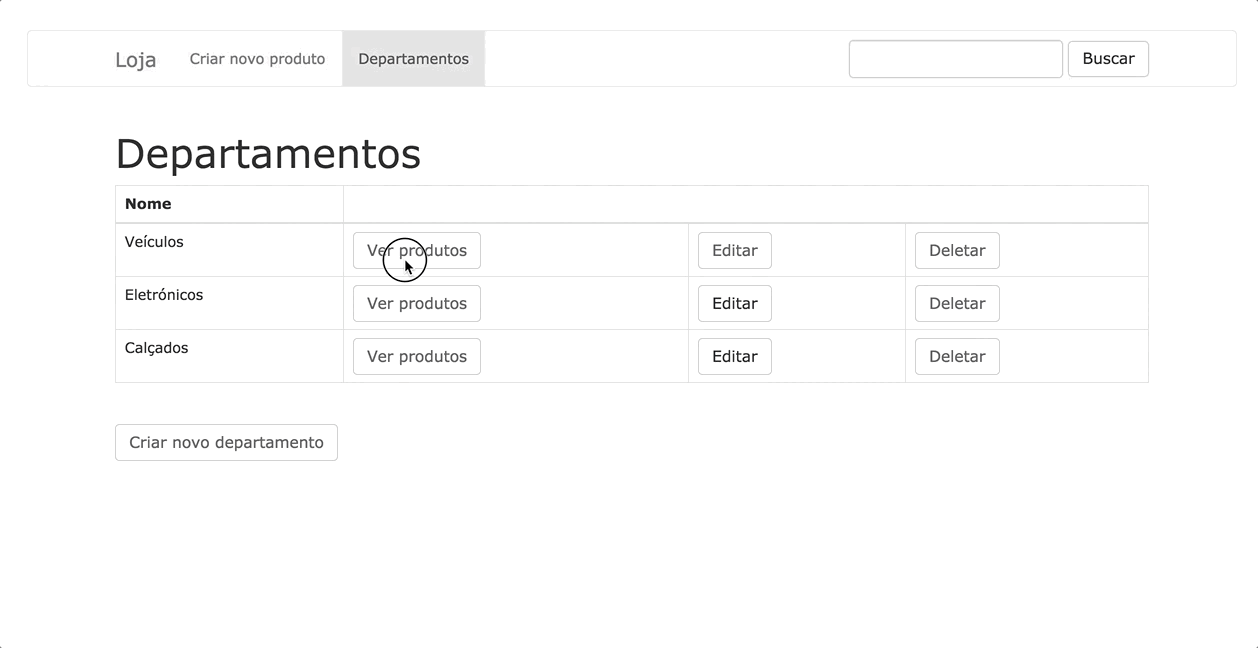This screenshot has width=1258, height=648.
Task: Select the Departamentos navigation tab
Action: point(413,59)
